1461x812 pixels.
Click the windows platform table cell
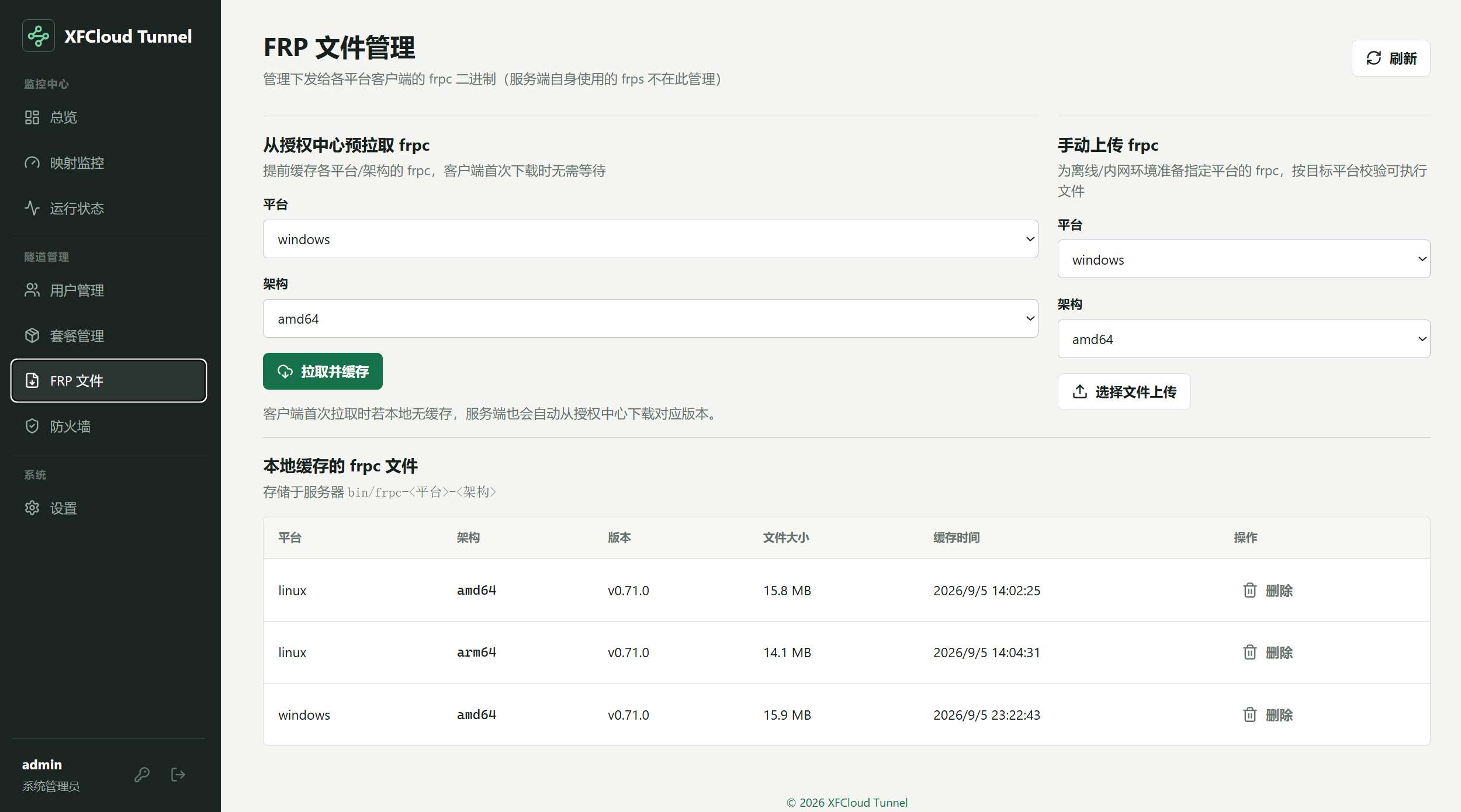[304, 715]
